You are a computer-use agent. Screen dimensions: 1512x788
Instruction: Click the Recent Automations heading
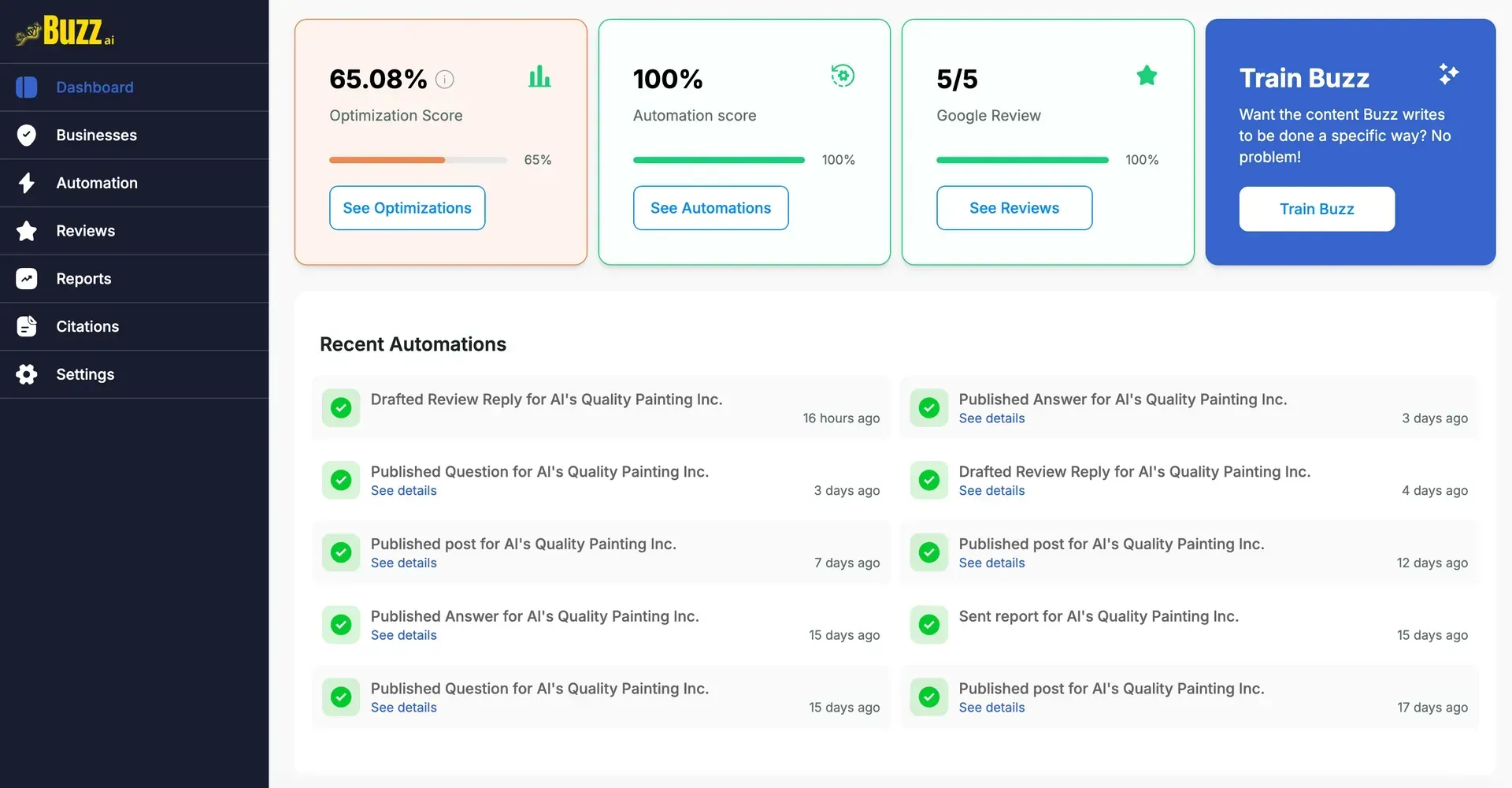pos(413,344)
